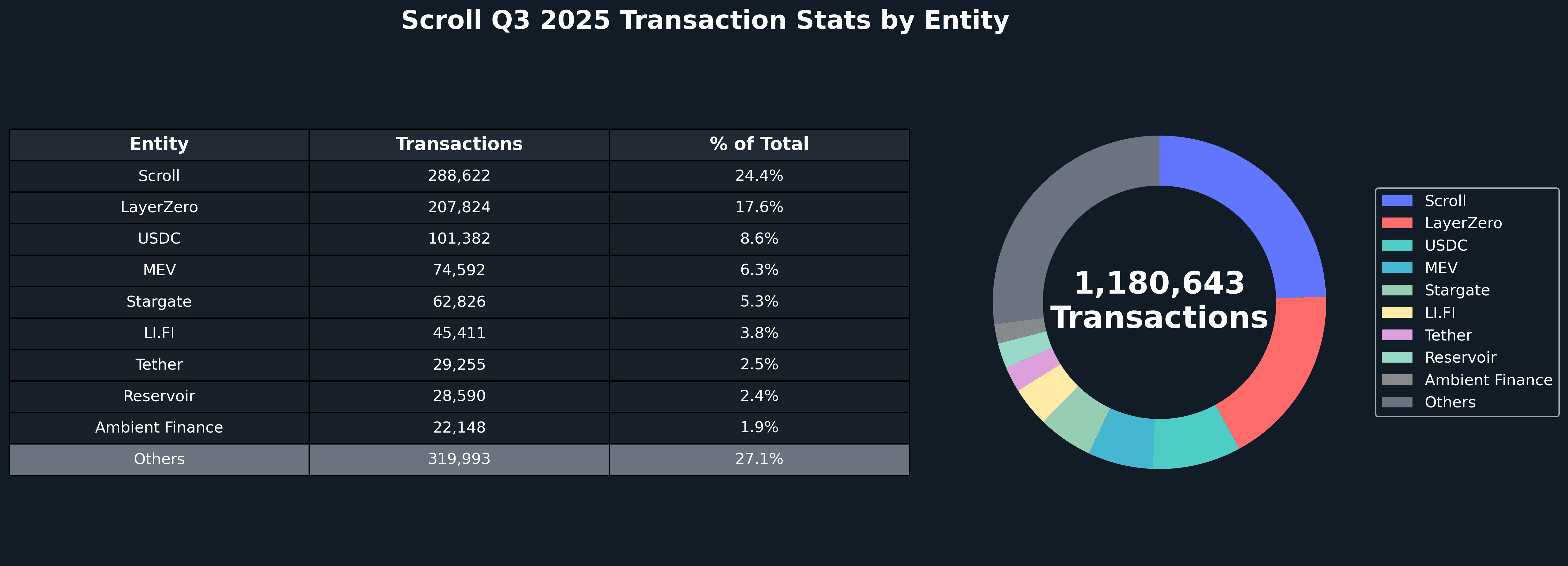Click the Tether pink legend swatch
The image size is (1568, 566).
tap(1396, 335)
